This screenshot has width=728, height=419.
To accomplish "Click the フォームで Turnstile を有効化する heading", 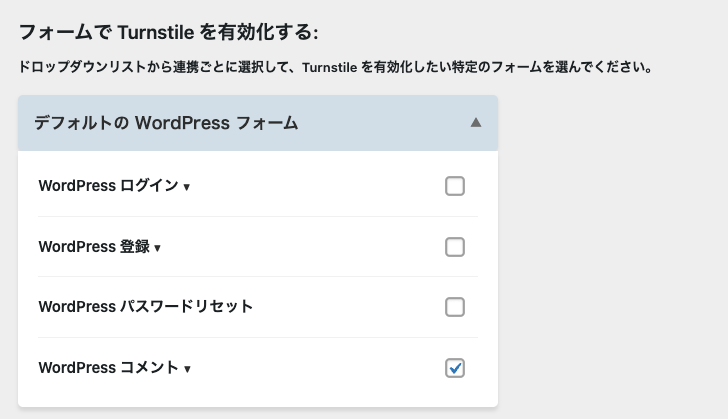I will click(x=168, y=33).
